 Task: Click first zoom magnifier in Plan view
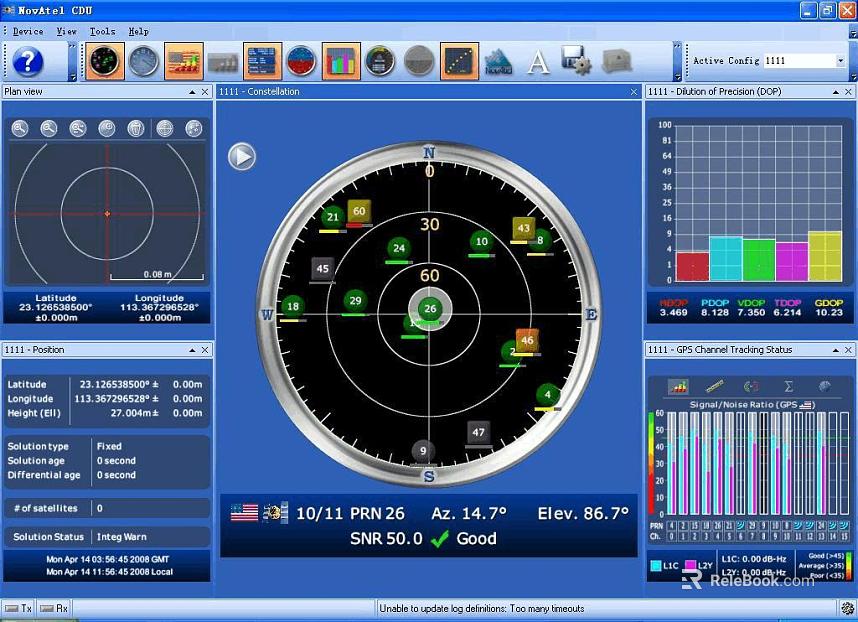[20, 129]
